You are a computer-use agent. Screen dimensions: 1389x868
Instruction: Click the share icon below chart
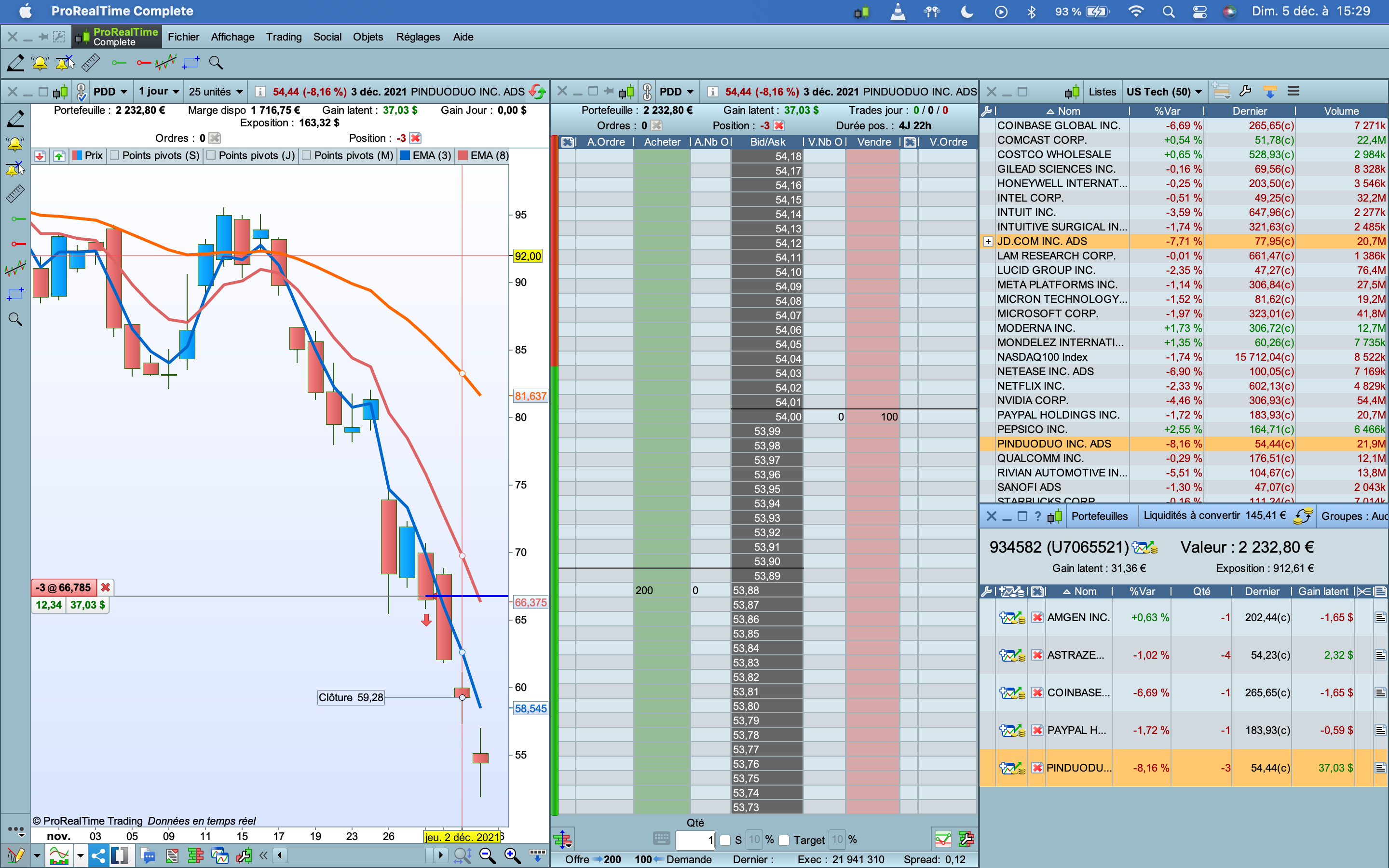point(98,856)
